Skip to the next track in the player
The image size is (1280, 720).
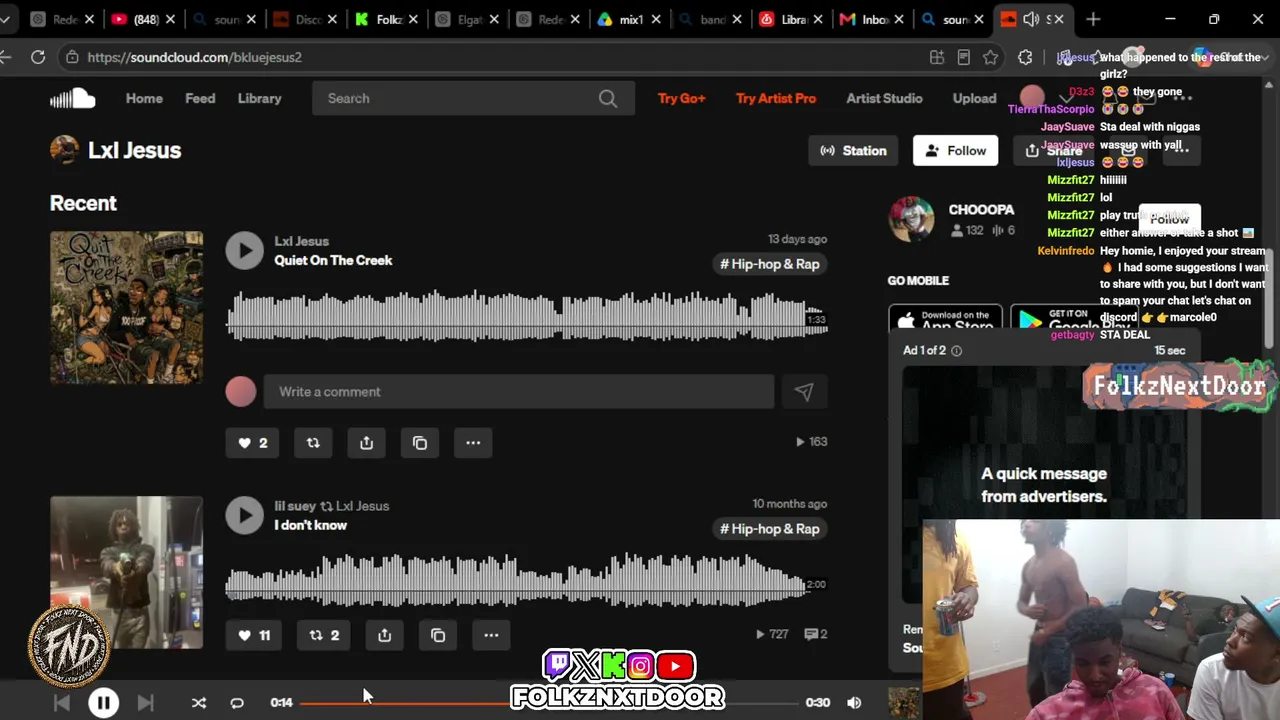click(145, 703)
